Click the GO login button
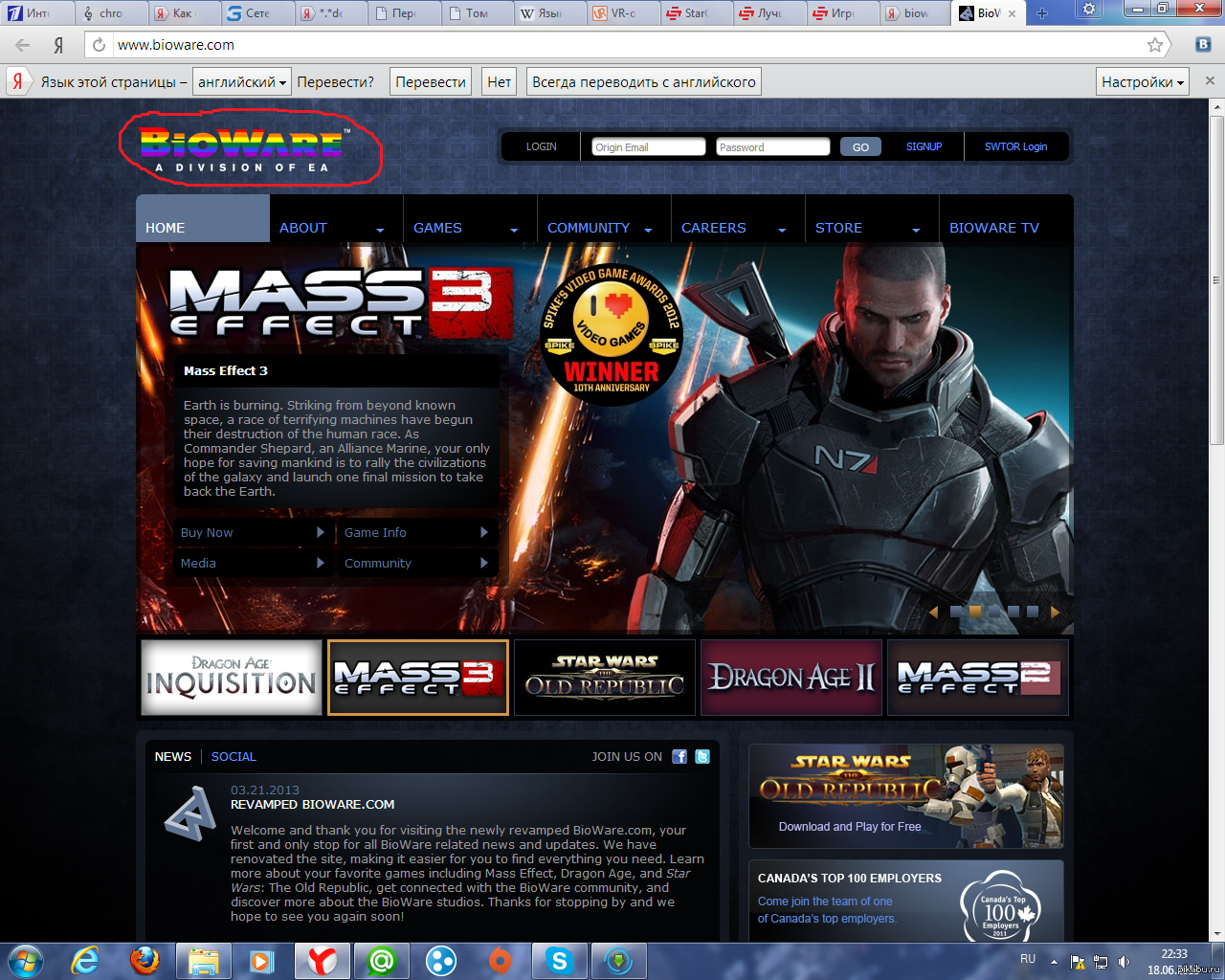 coord(860,146)
